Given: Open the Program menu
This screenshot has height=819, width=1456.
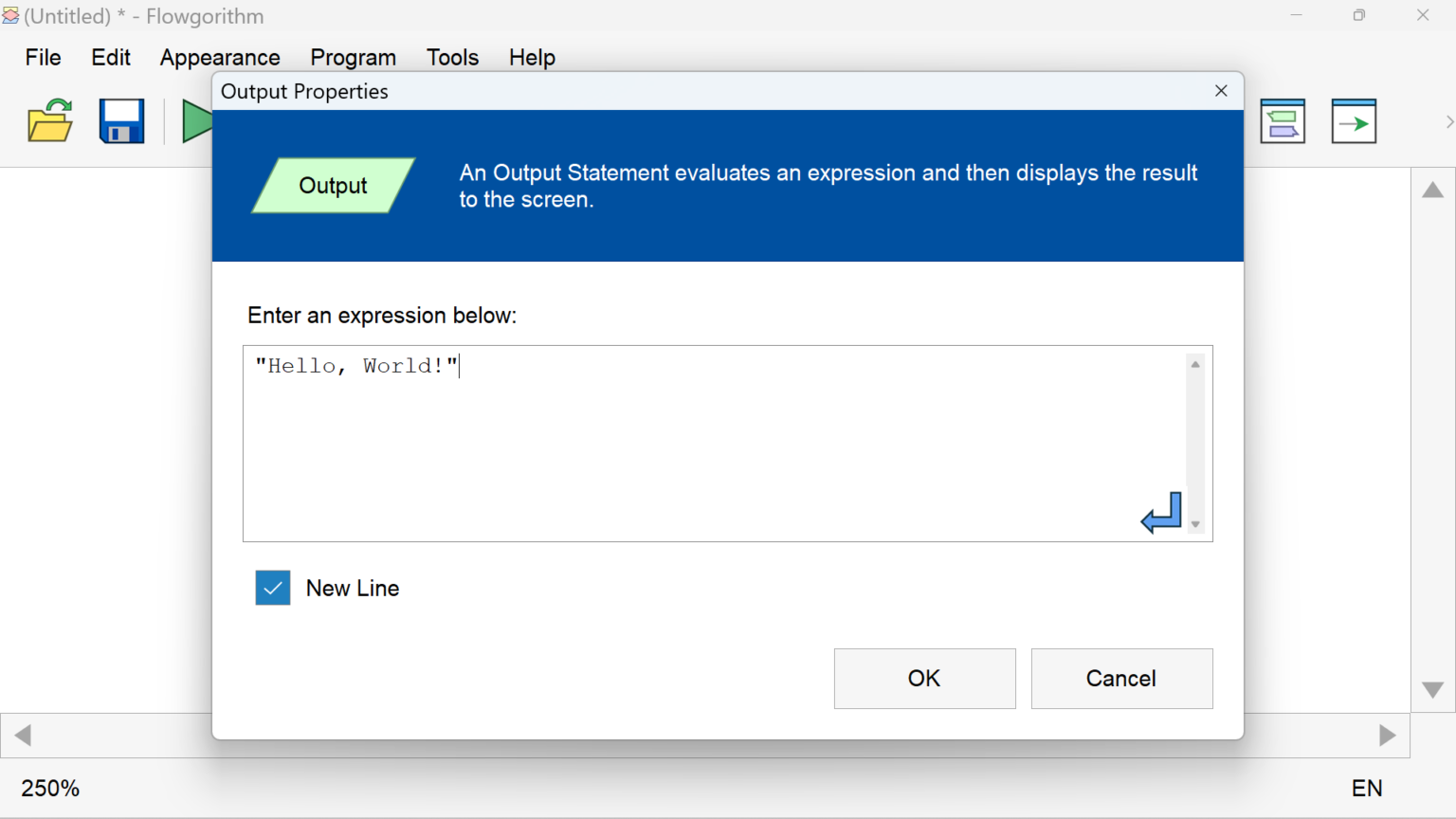Looking at the screenshot, I should click(x=353, y=58).
